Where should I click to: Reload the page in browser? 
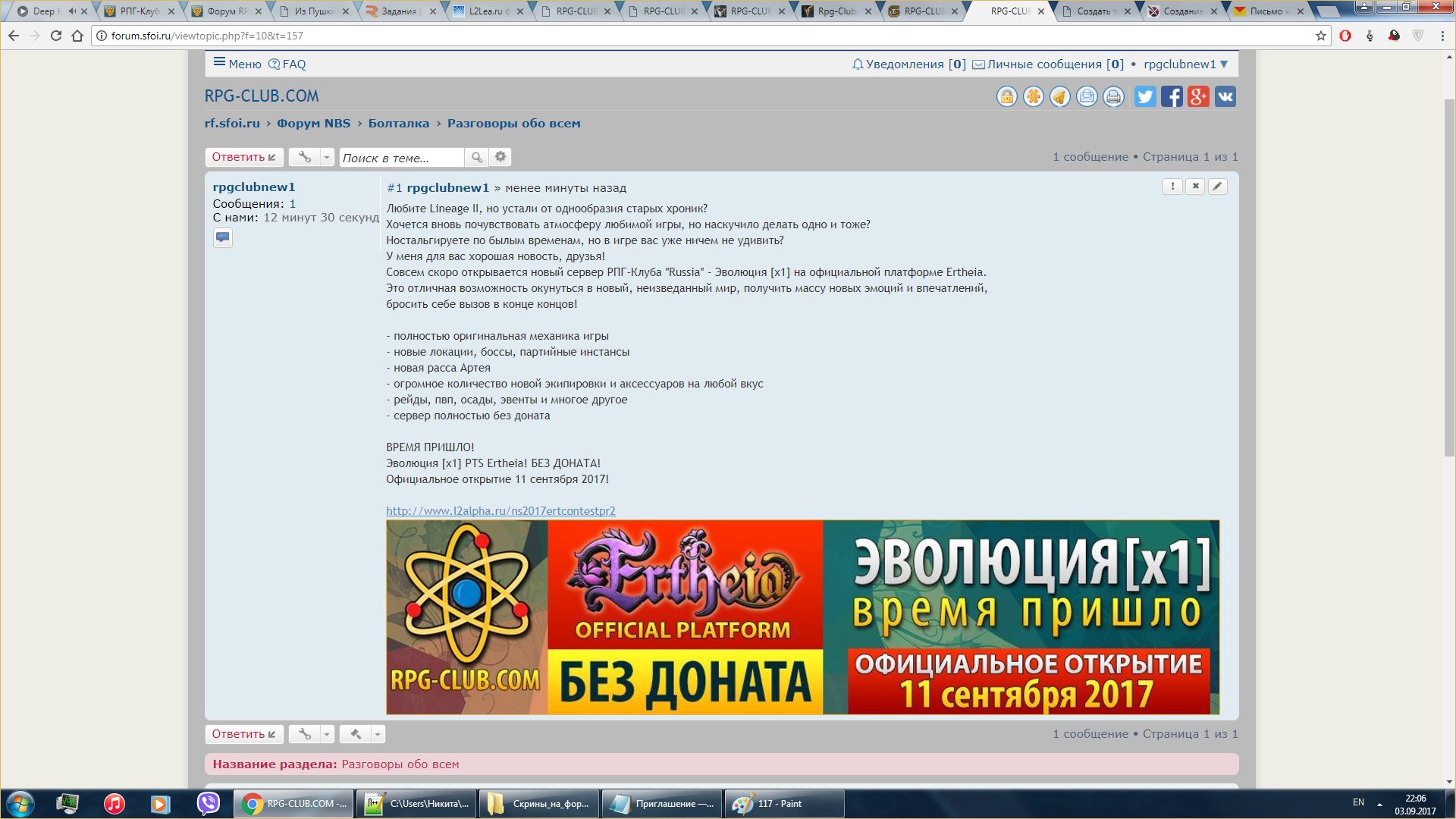tap(56, 36)
